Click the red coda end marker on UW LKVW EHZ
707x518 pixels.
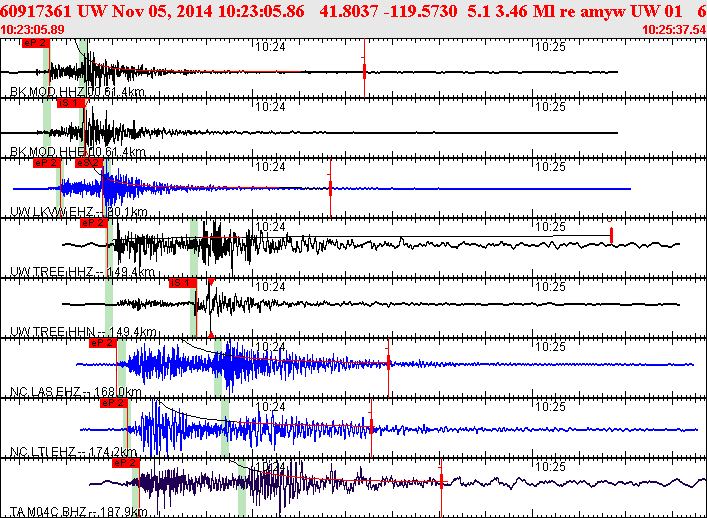point(331,188)
